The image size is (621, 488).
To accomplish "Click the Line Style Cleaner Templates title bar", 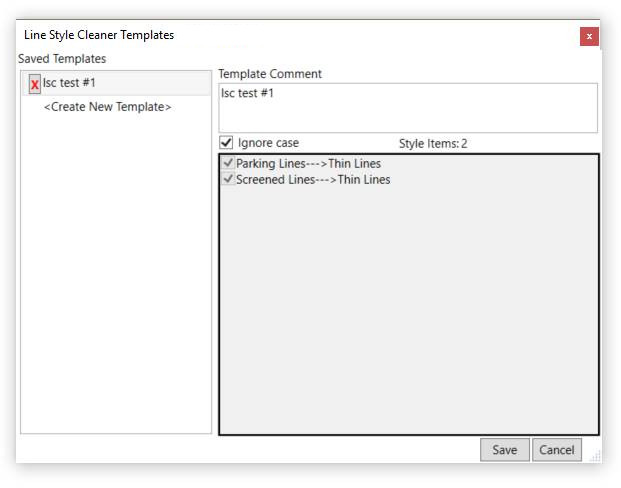I will pyautogui.click(x=300, y=35).
